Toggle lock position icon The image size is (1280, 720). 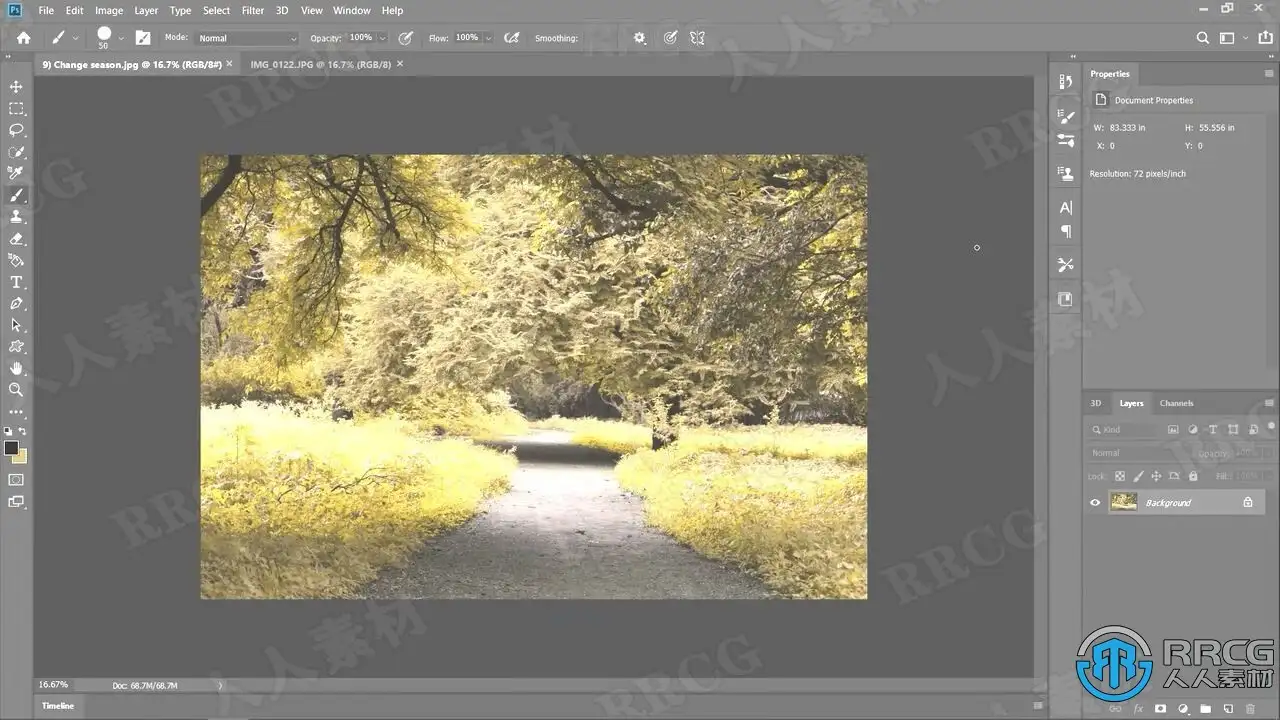(x=1156, y=477)
